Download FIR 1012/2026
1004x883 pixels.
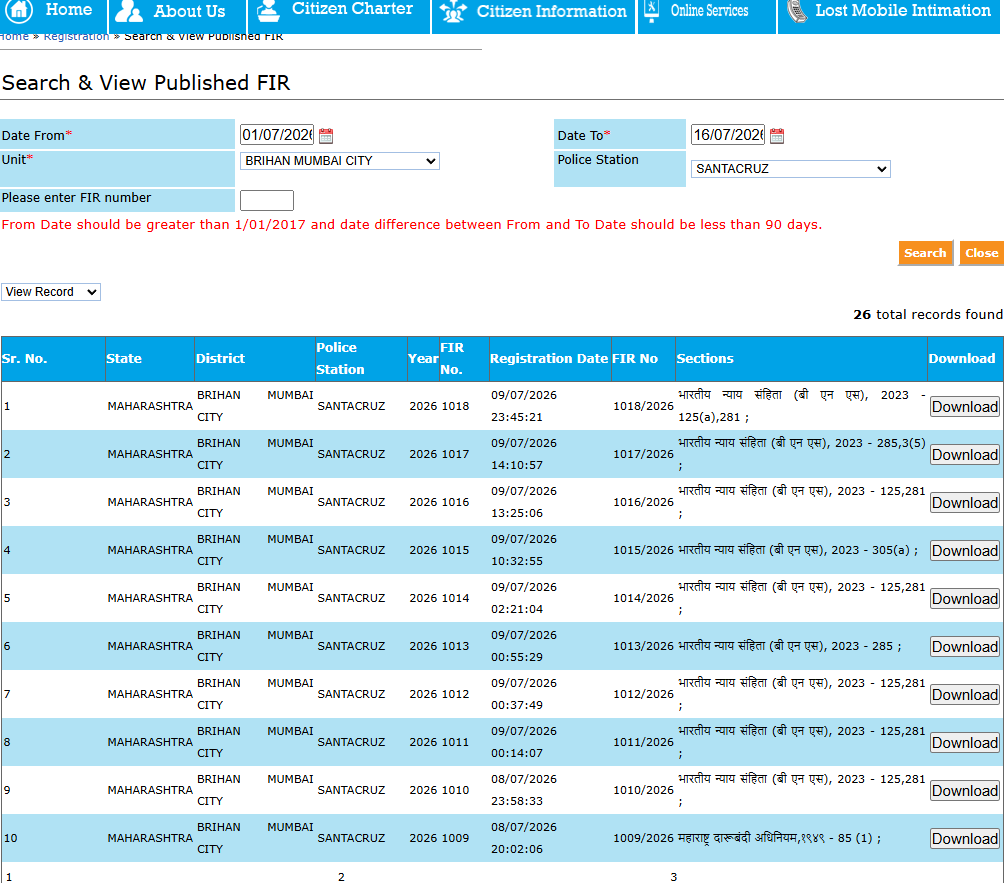click(x=964, y=695)
